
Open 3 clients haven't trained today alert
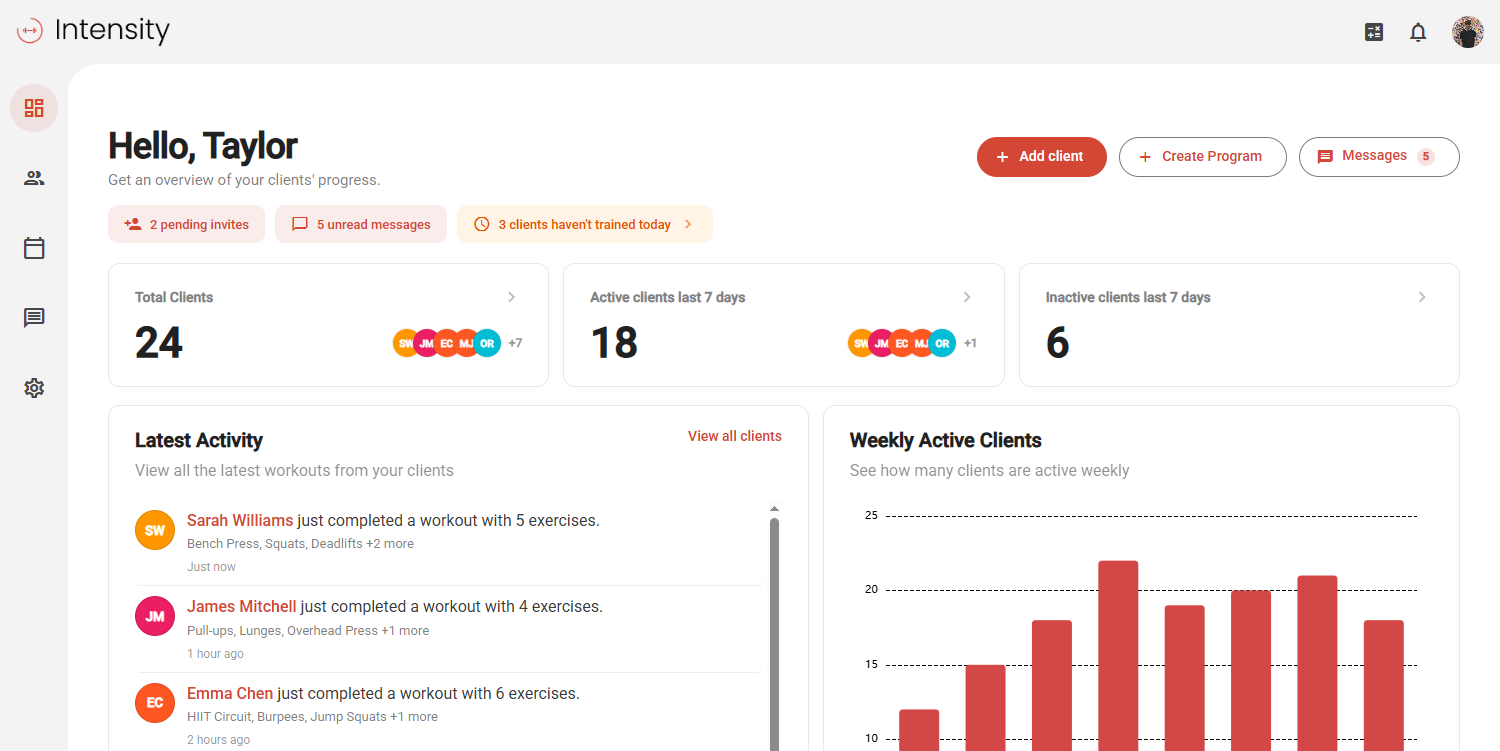click(584, 224)
